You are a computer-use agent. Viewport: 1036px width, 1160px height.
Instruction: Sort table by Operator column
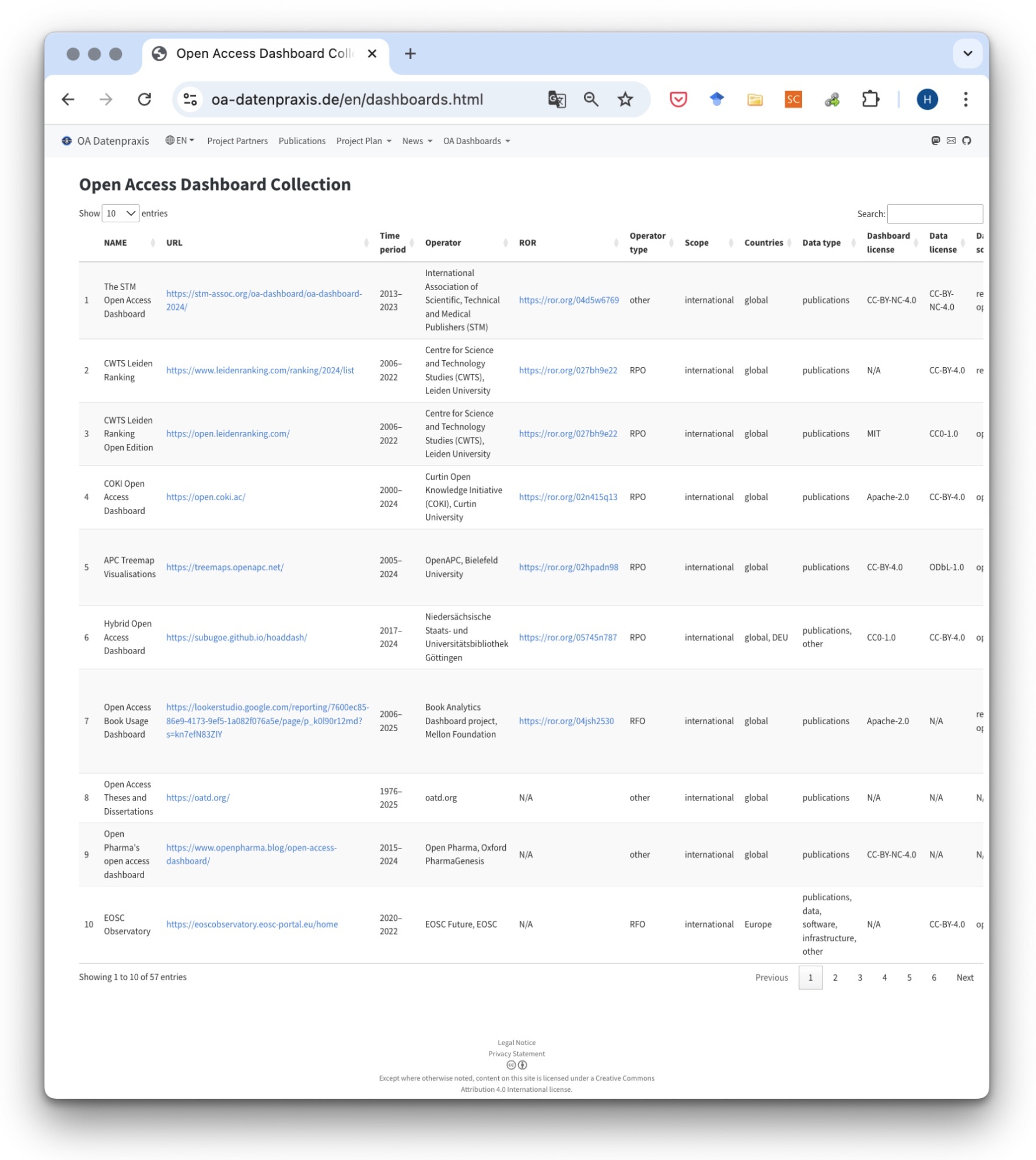pos(505,243)
